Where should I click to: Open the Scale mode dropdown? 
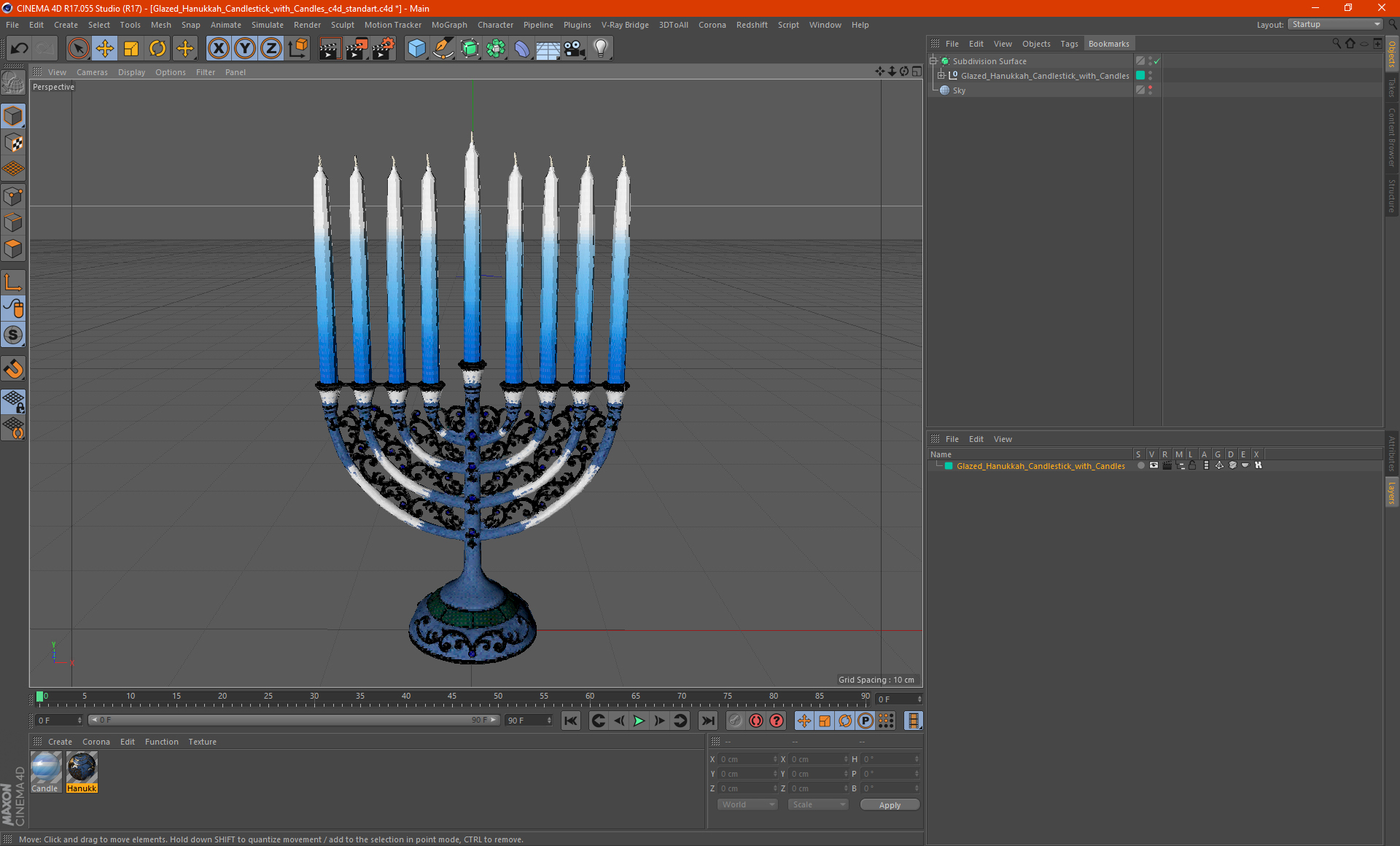818,804
